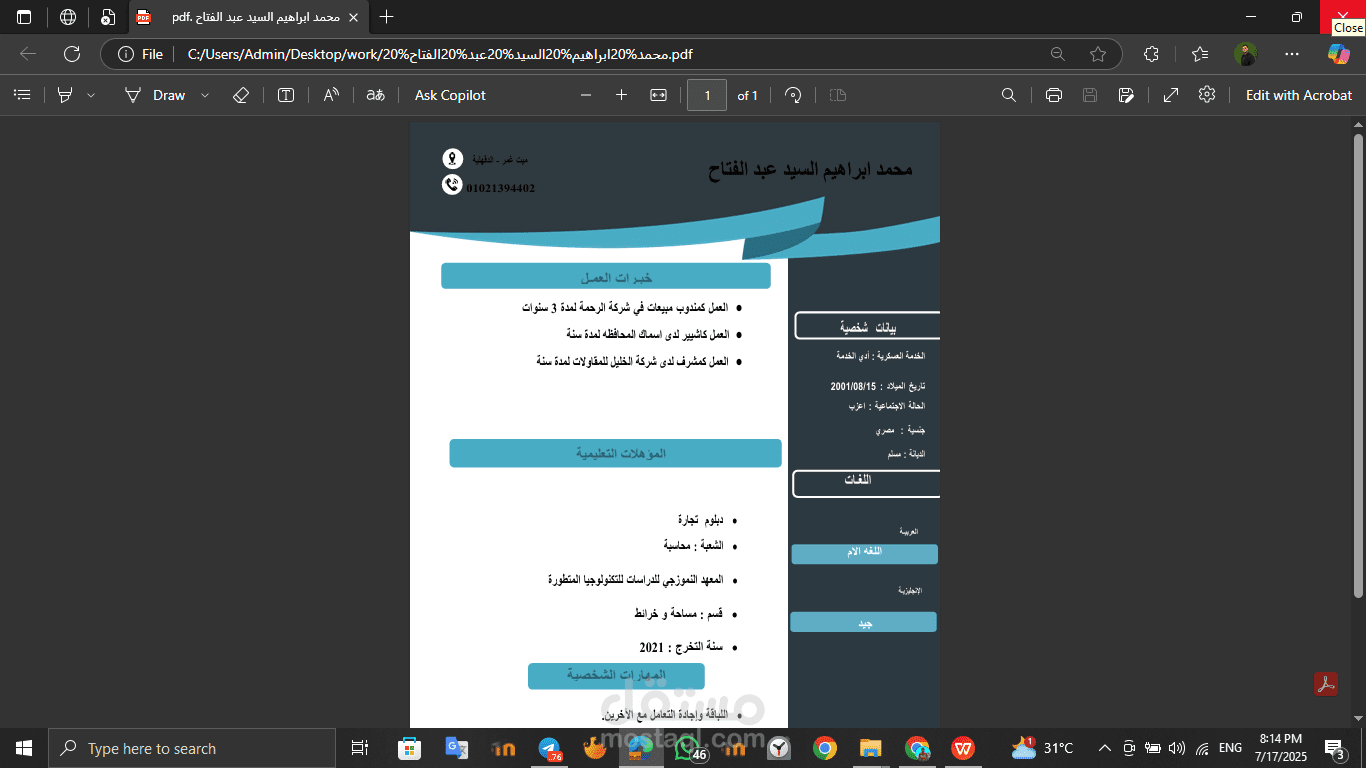Open a new tab
The width and height of the screenshot is (1366, 768).
click(x=387, y=17)
